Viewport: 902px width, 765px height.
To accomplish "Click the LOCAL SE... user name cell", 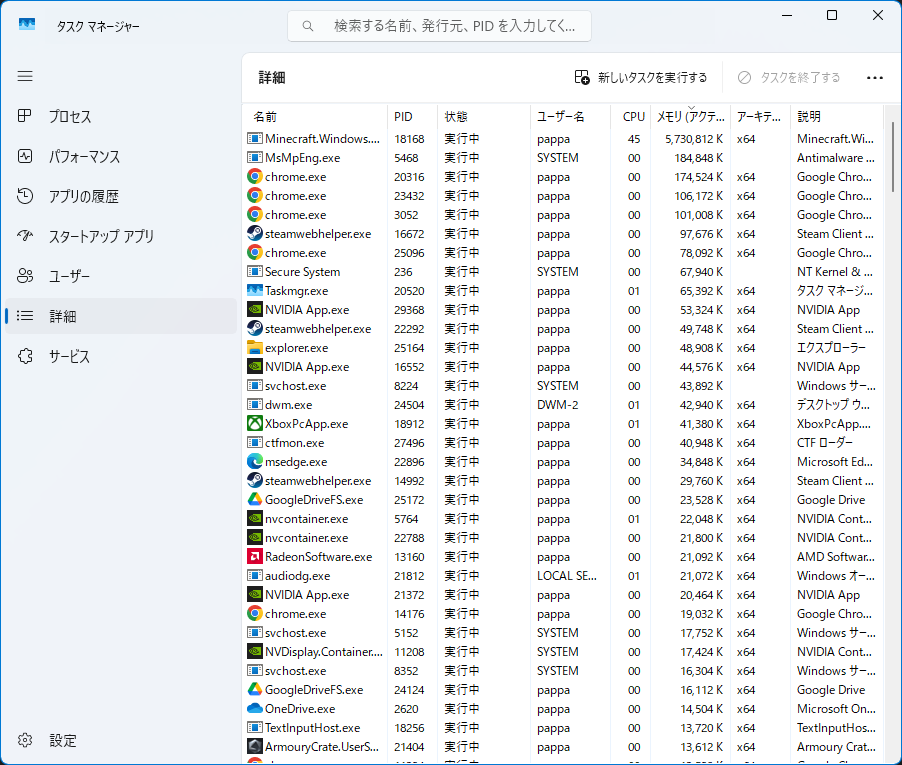I will point(567,575).
